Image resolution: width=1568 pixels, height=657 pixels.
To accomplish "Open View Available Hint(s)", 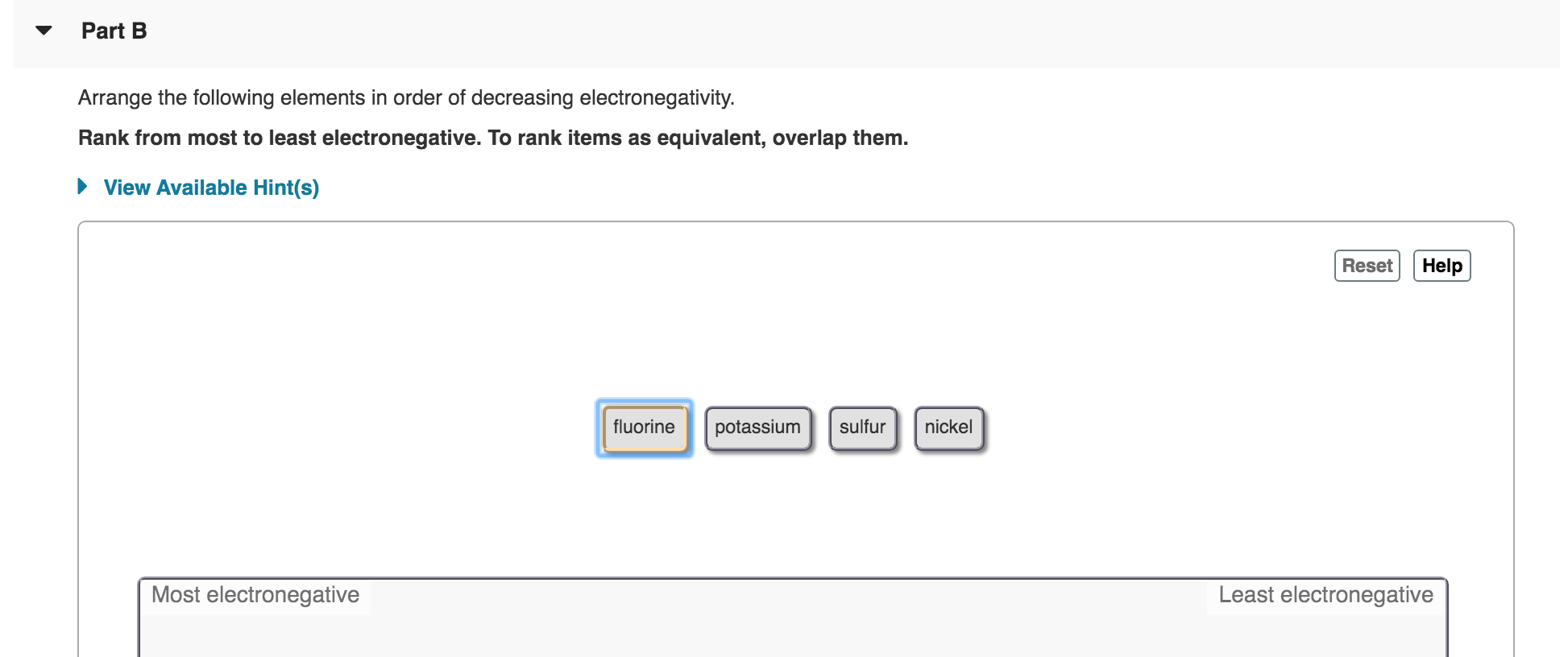I will tap(210, 187).
